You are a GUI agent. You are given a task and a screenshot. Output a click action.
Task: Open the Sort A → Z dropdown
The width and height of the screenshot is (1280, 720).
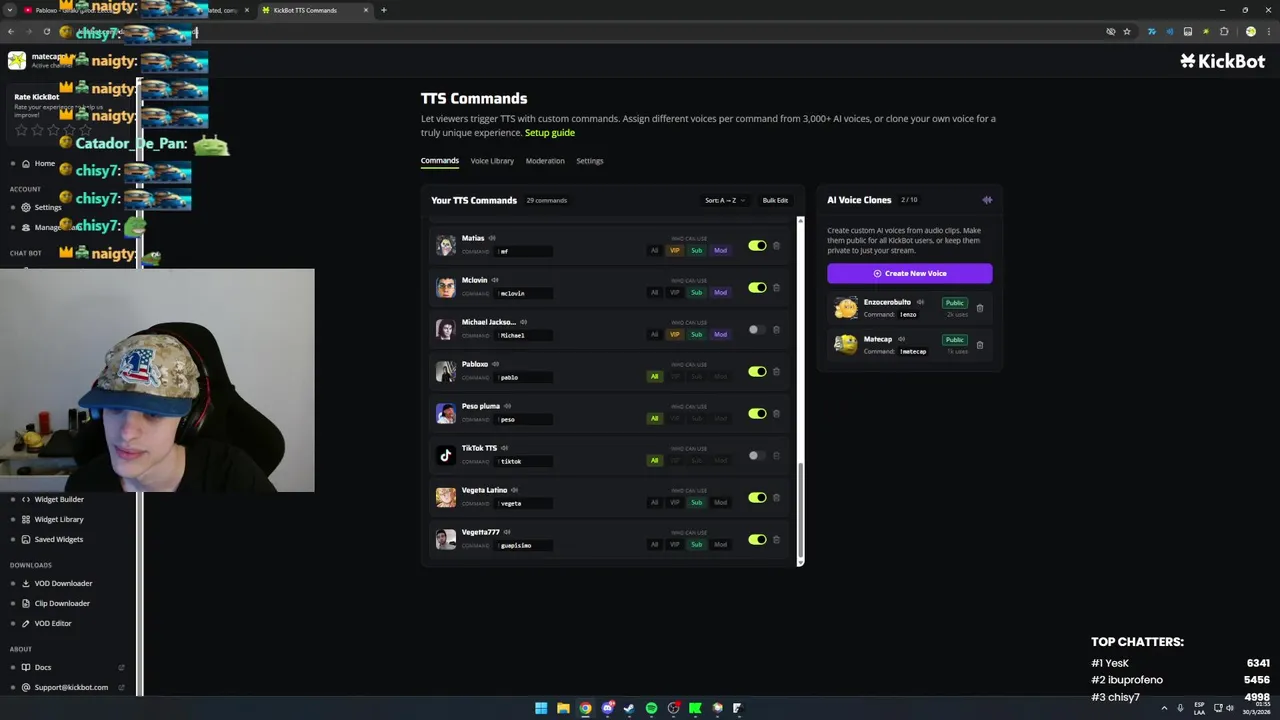[725, 200]
